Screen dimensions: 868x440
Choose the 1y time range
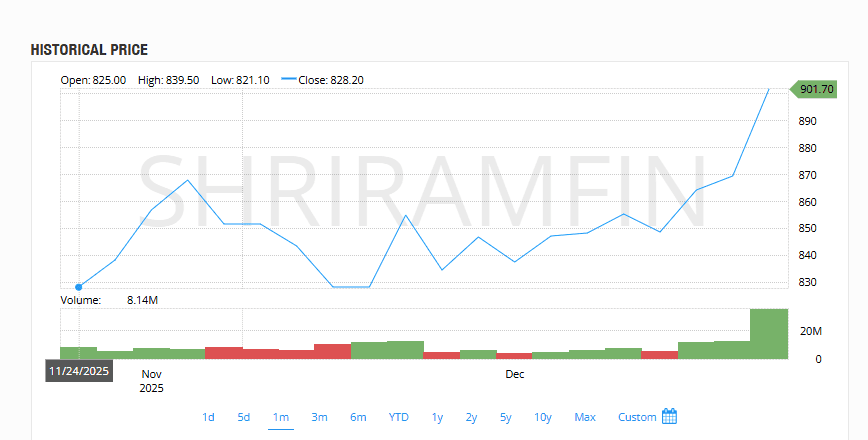point(437,417)
